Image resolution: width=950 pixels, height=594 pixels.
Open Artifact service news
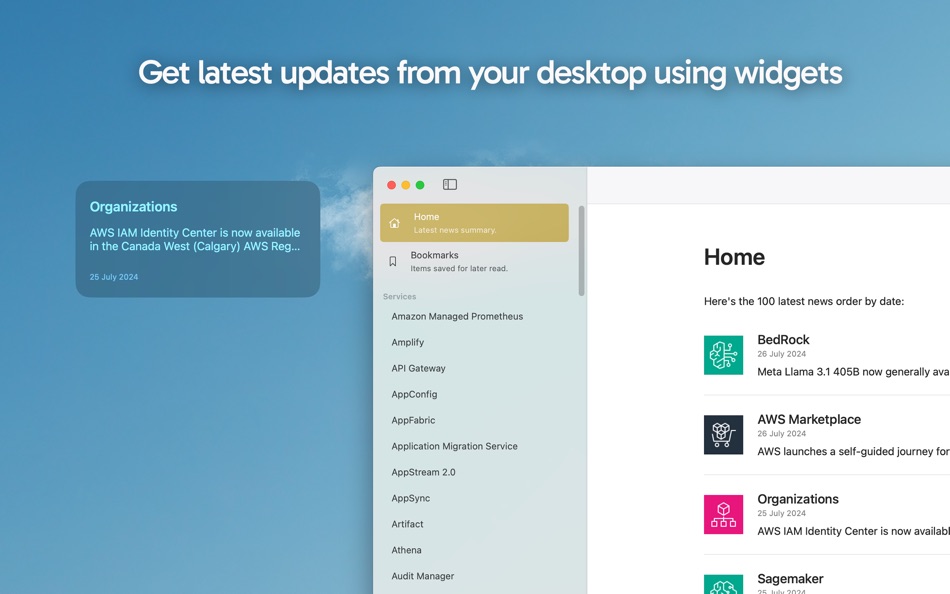[407, 524]
